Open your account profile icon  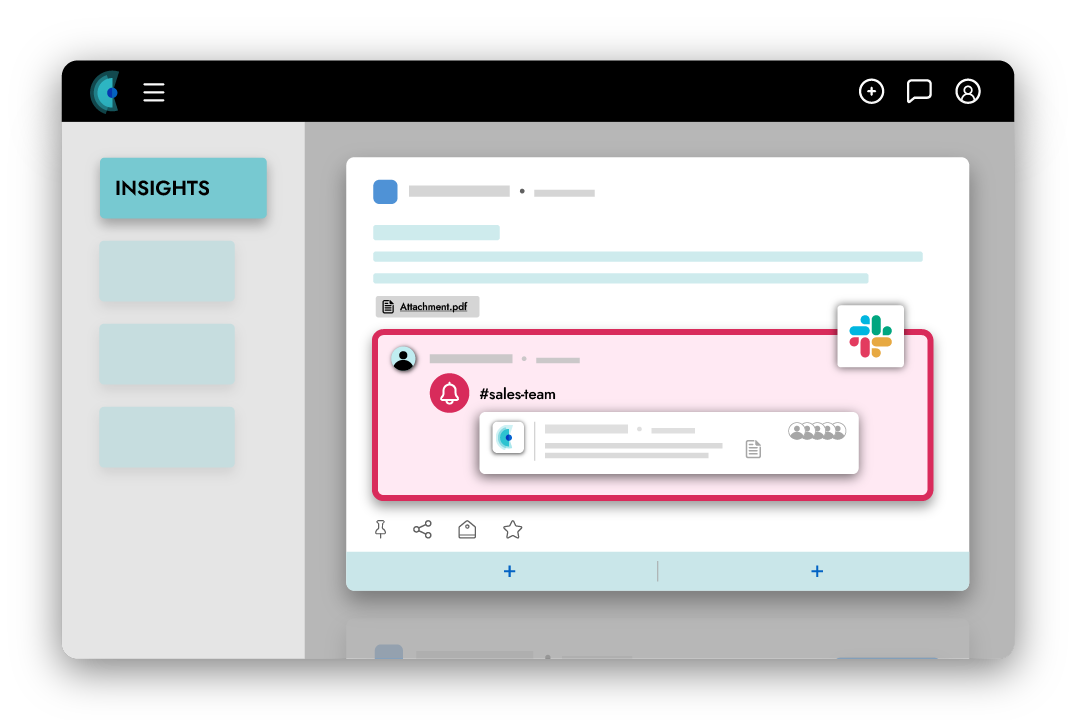tap(967, 91)
